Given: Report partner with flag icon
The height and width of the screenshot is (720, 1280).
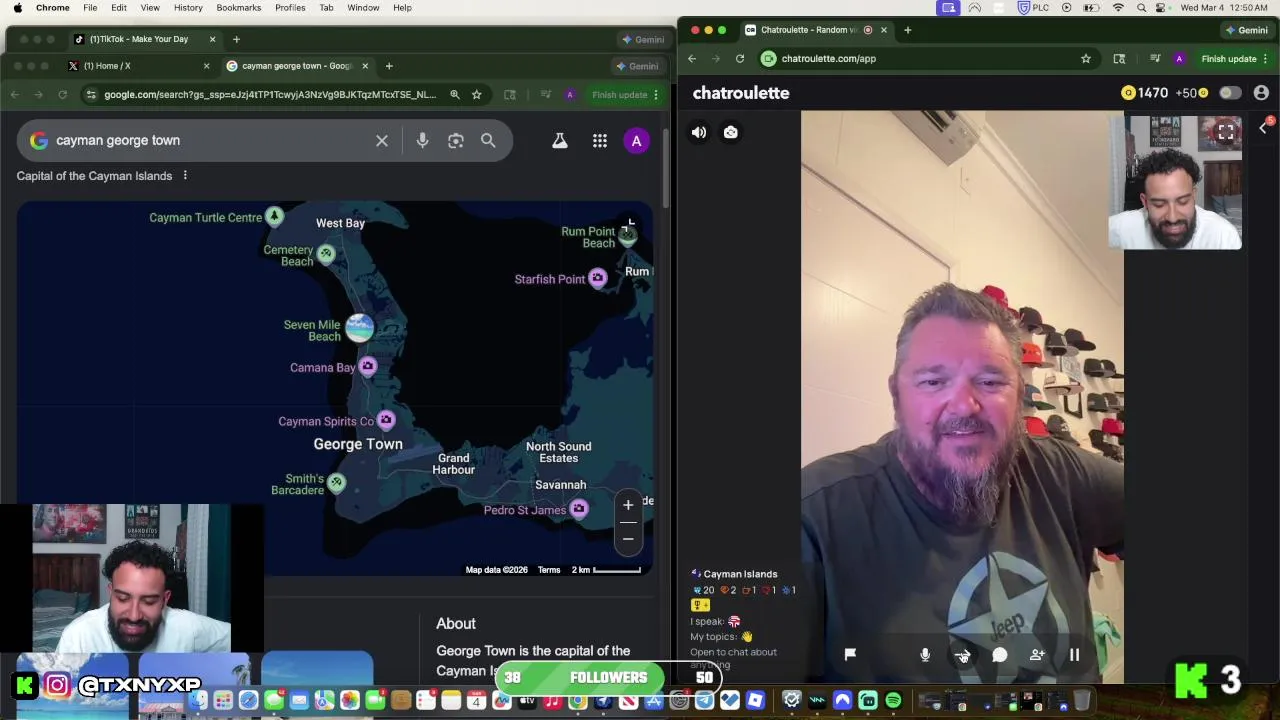Looking at the screenshot, I should click(850, 654).
